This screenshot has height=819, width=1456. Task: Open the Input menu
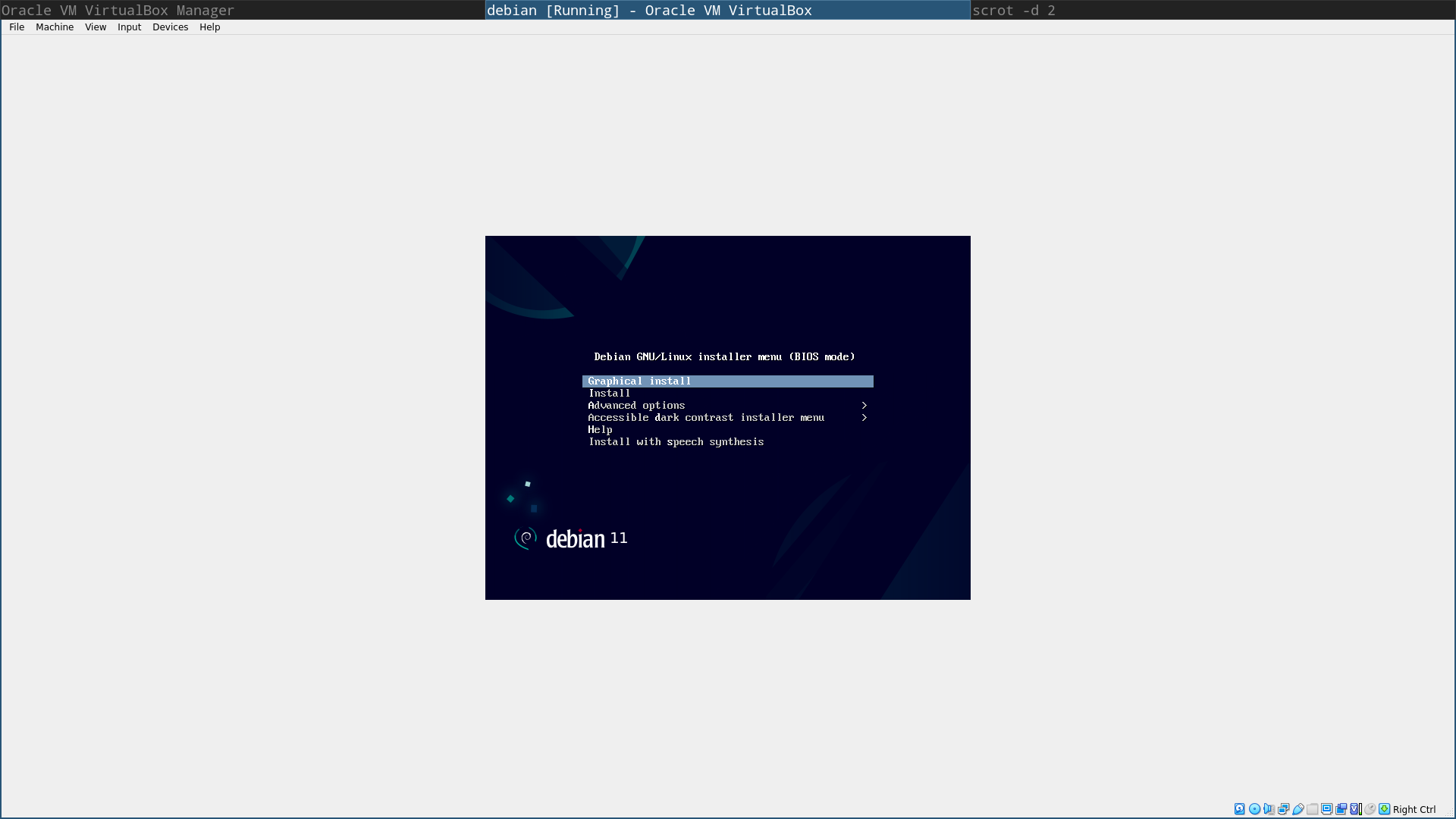(129, 27)
